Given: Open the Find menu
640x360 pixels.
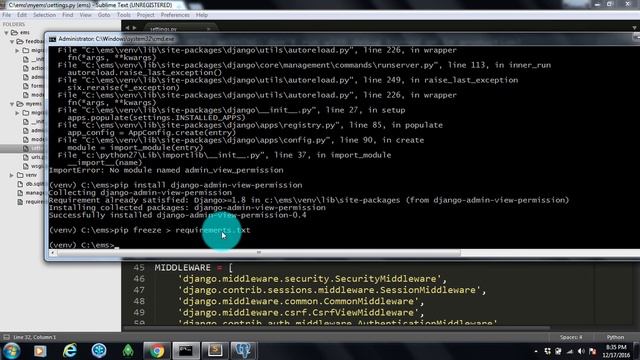Looking at the screenshot, I should click(x=67, y=15).
